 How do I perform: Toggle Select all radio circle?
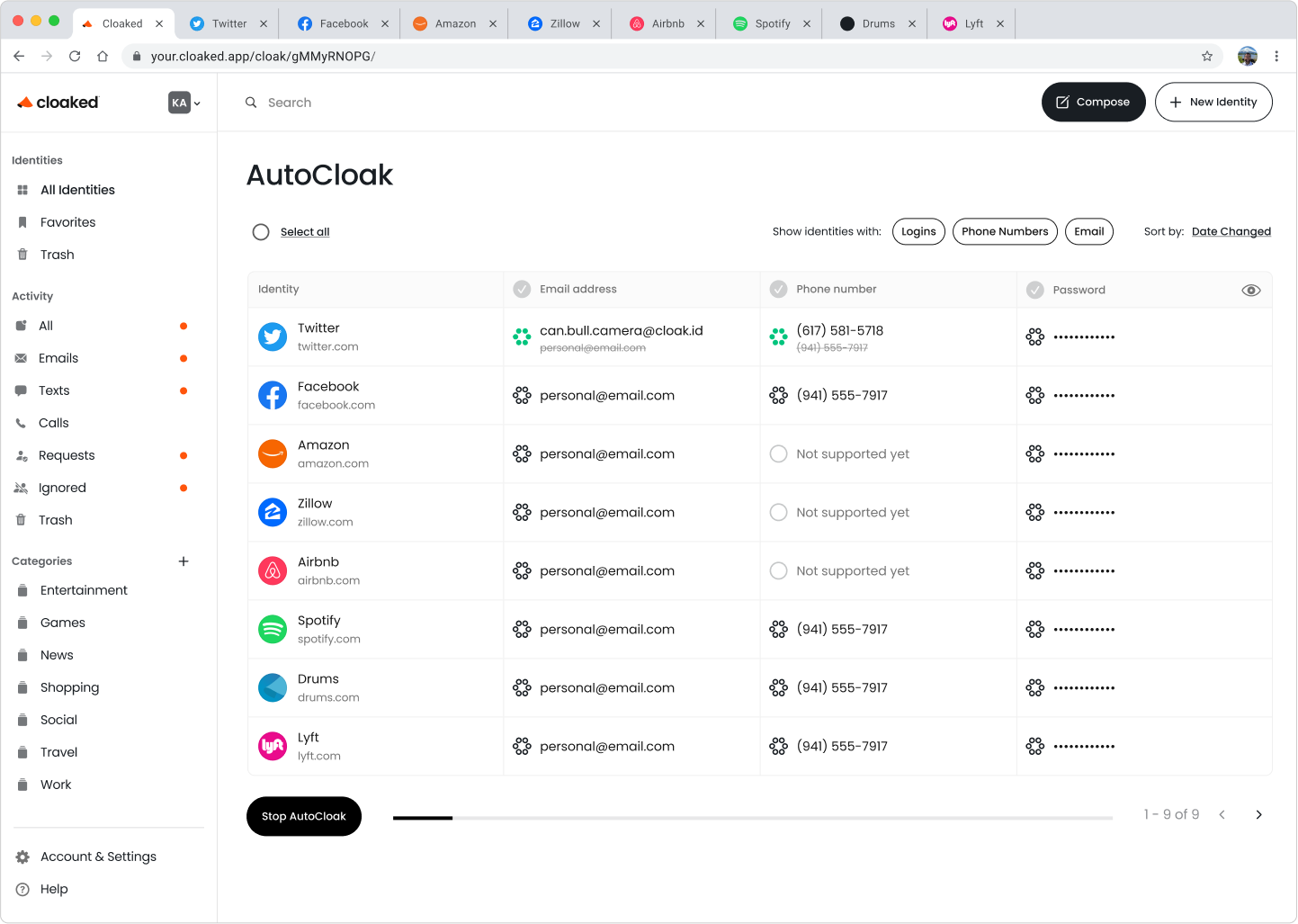coord(261,232)
